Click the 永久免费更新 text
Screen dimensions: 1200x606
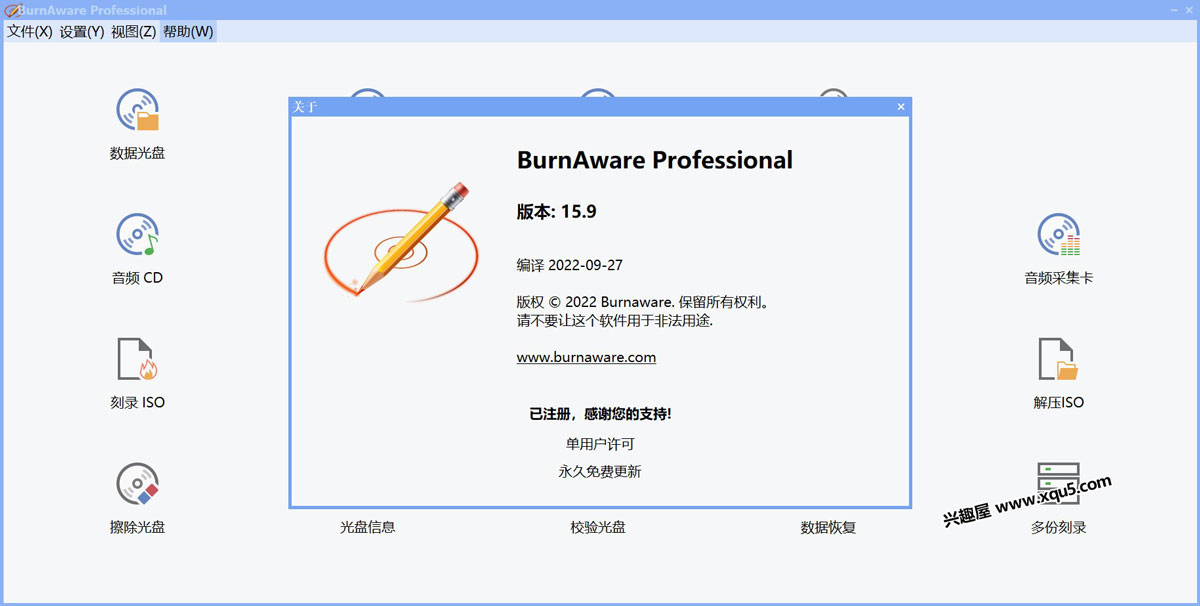[600, 471]
